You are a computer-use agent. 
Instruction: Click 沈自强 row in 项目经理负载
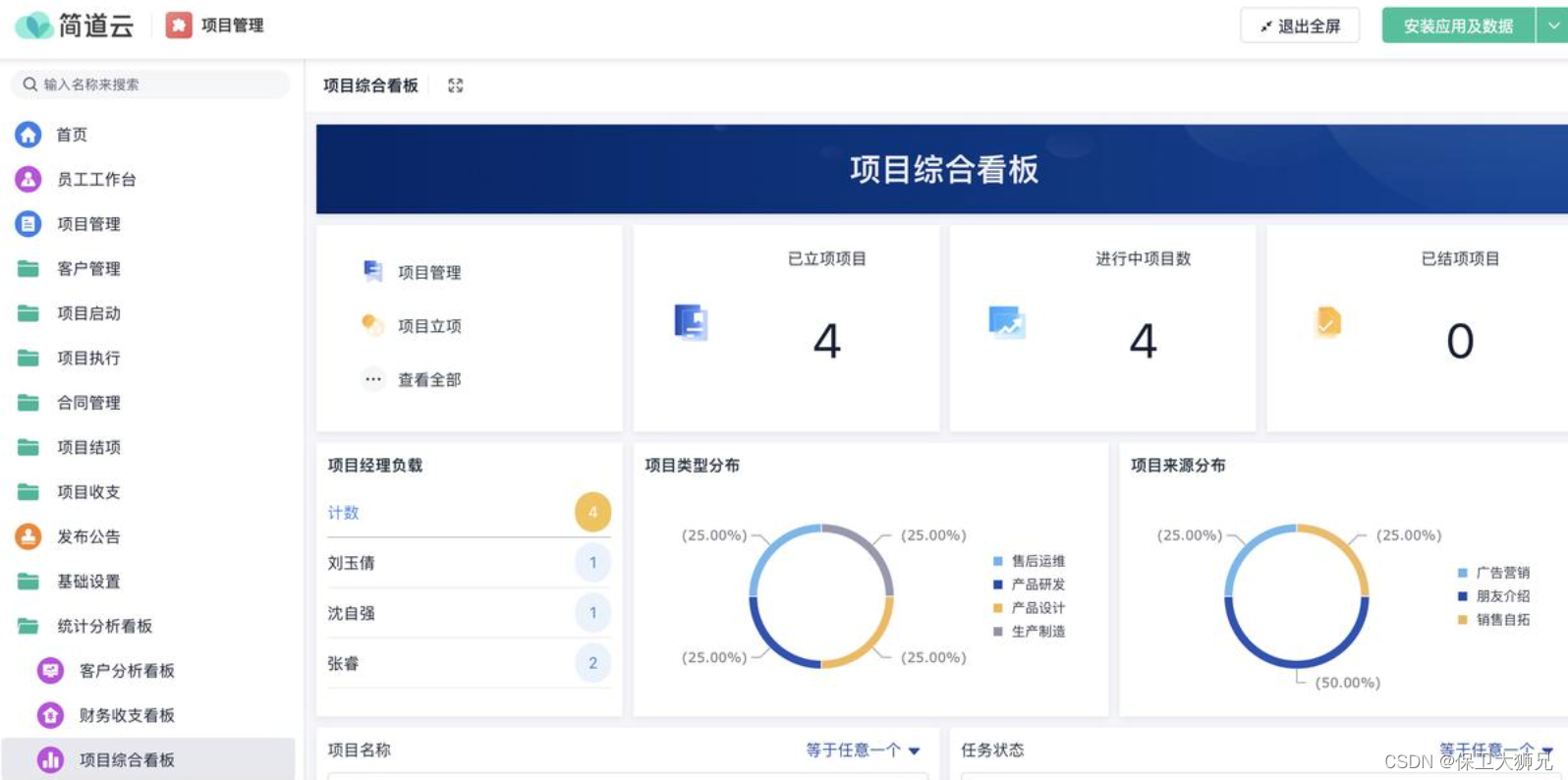(469, 613)
